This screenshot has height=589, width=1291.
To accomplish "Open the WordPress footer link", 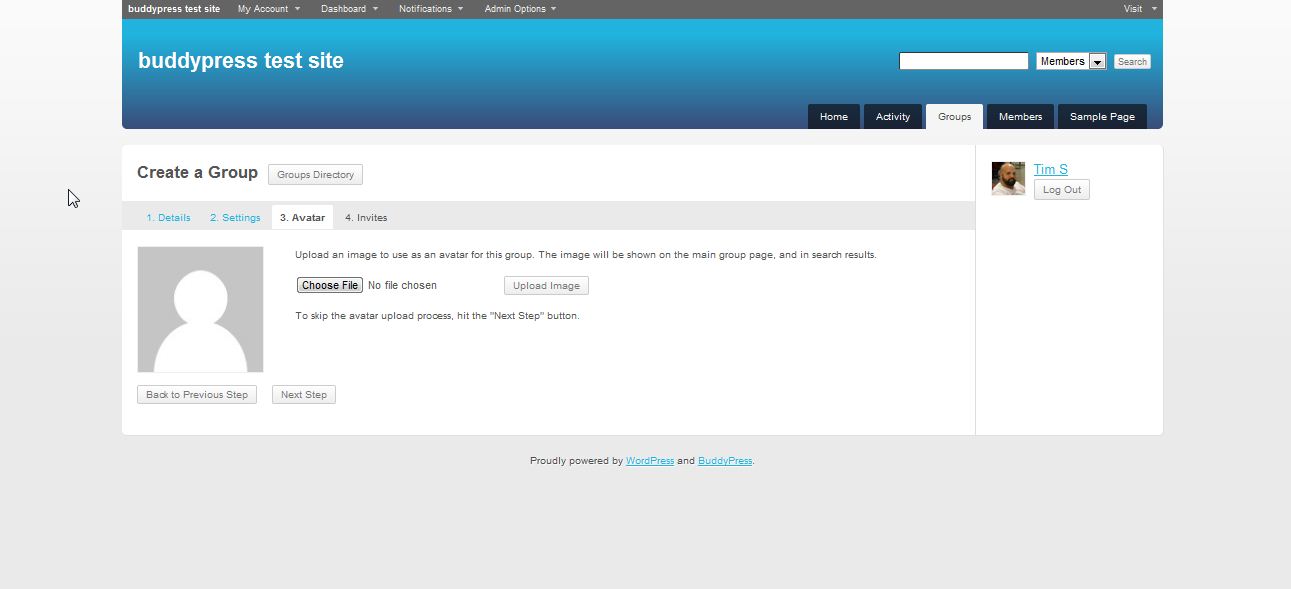I will (650, 461).
